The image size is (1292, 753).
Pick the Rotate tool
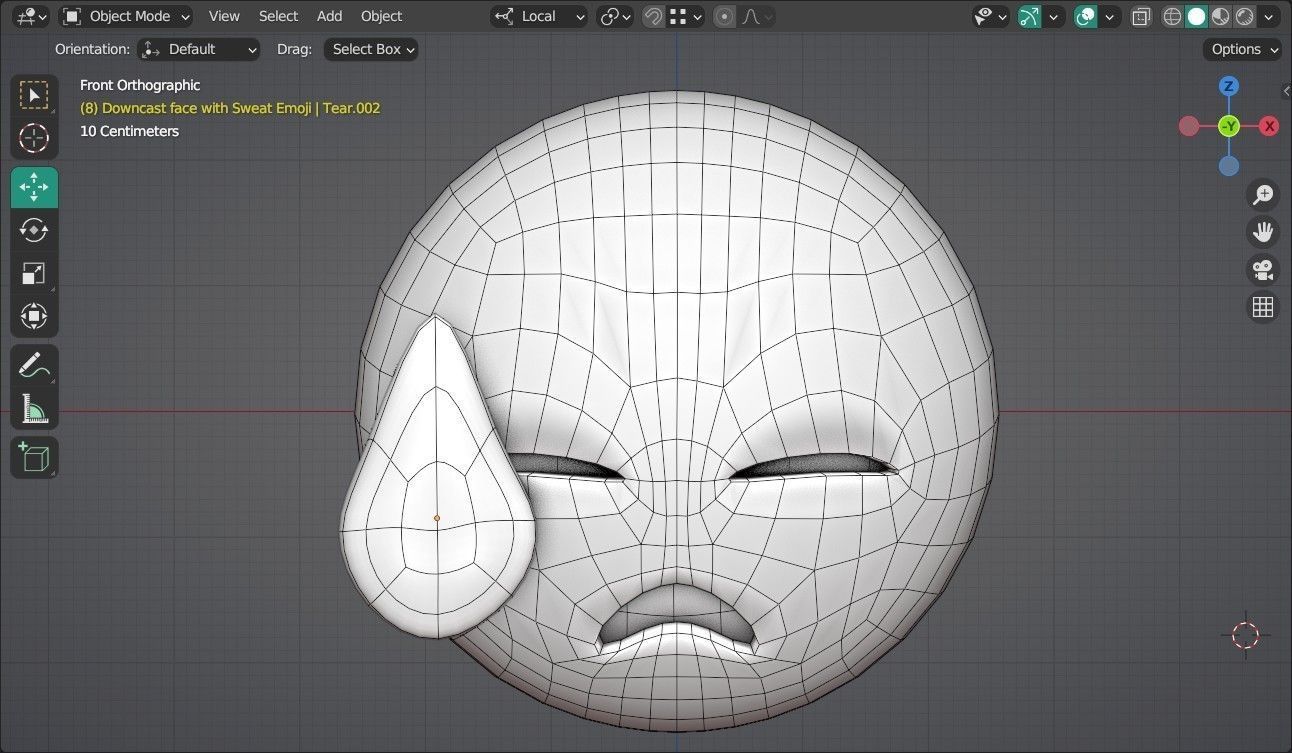point(34,230)
